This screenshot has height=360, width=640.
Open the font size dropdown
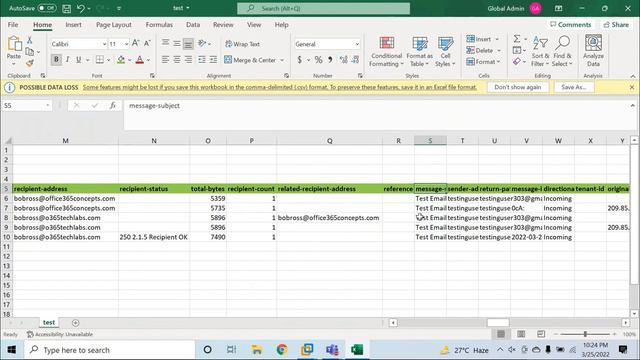pyautogui.click(x=127, y=44)
